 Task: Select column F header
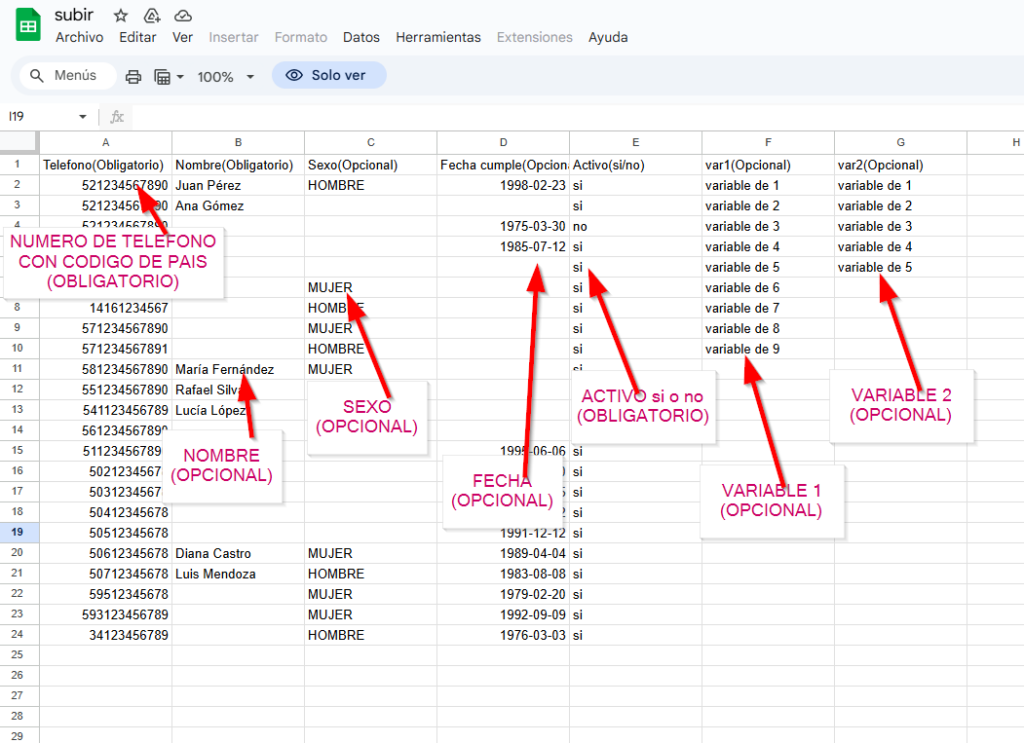[x=768, y=143]
